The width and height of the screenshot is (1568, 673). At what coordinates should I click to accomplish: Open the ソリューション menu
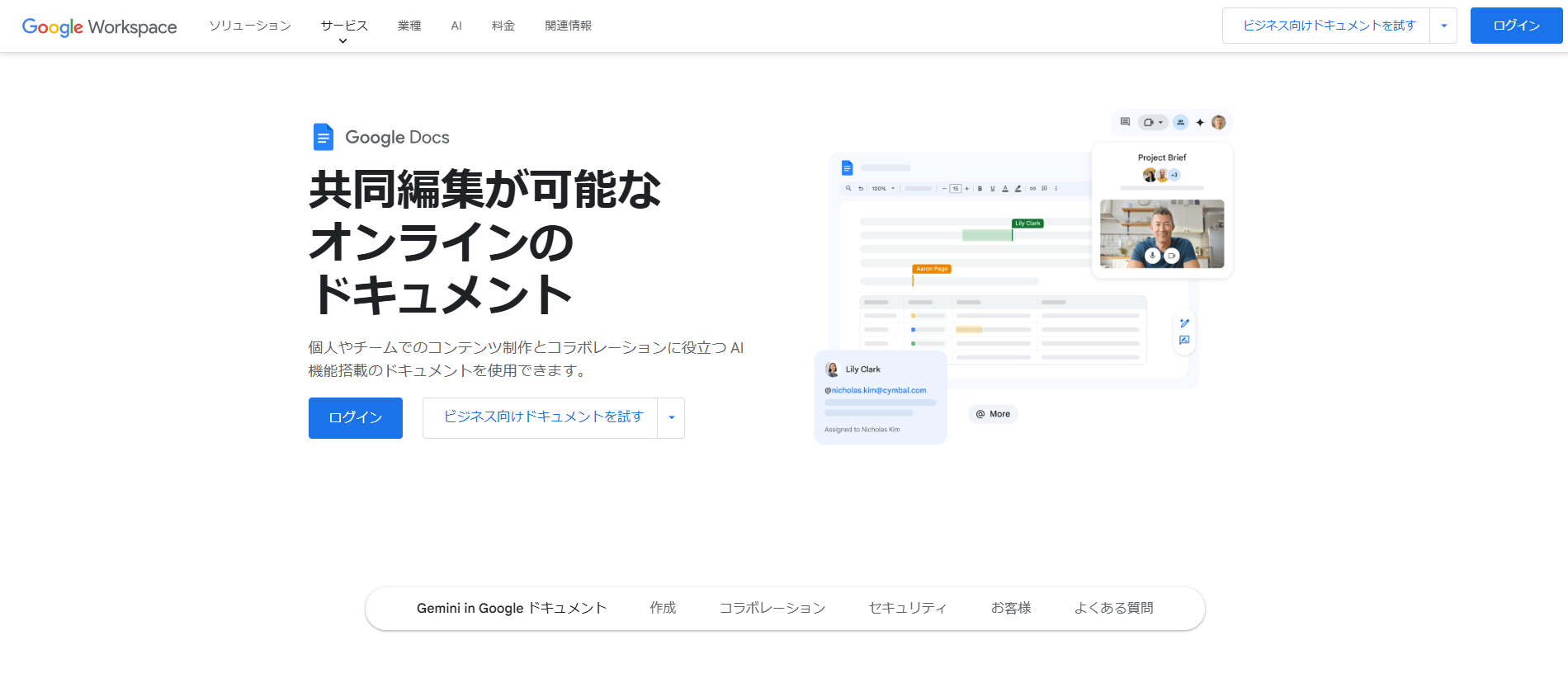250,26
